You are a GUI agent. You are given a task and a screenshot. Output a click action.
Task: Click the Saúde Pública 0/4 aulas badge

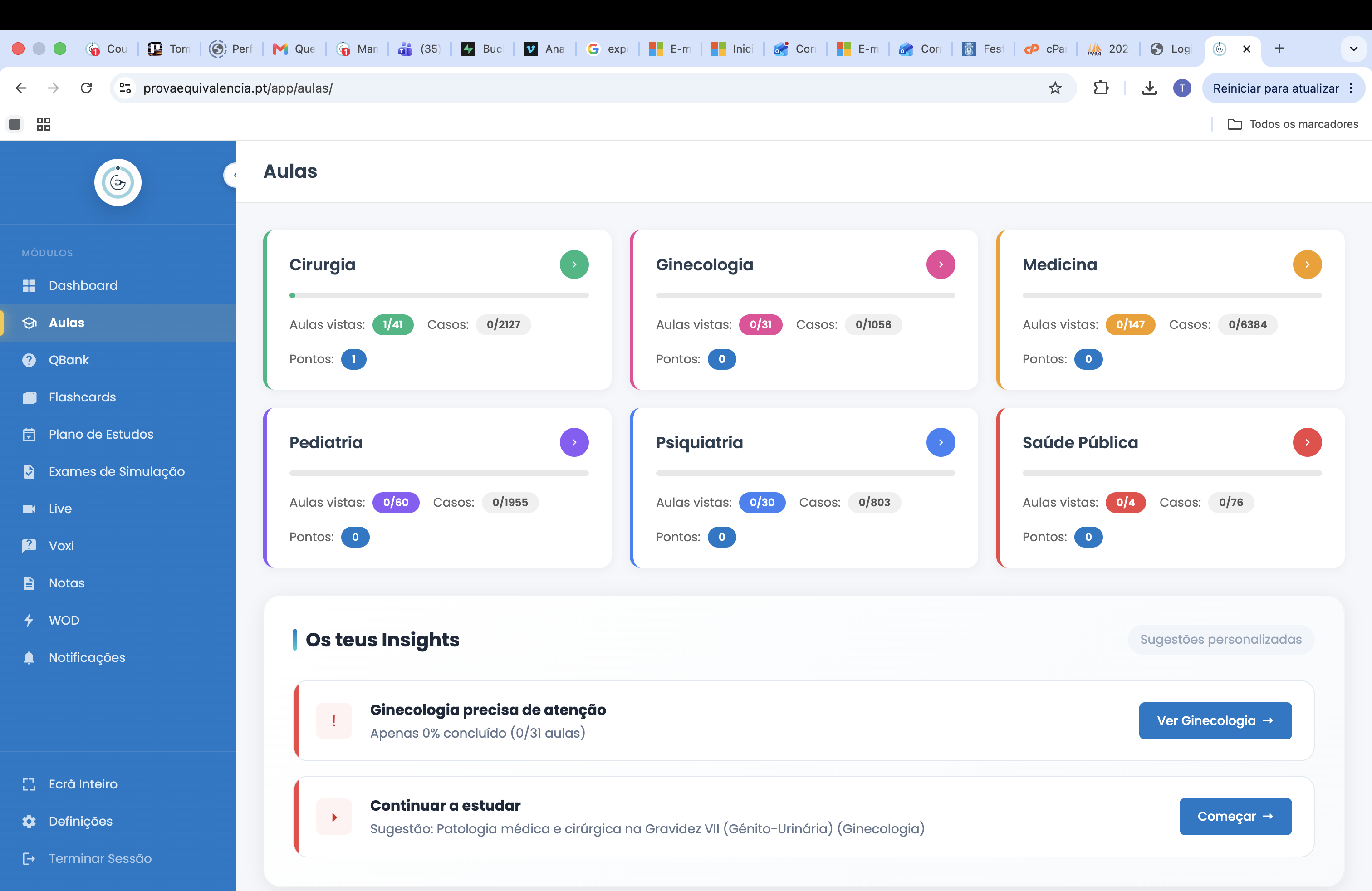tap(1125, 503)
